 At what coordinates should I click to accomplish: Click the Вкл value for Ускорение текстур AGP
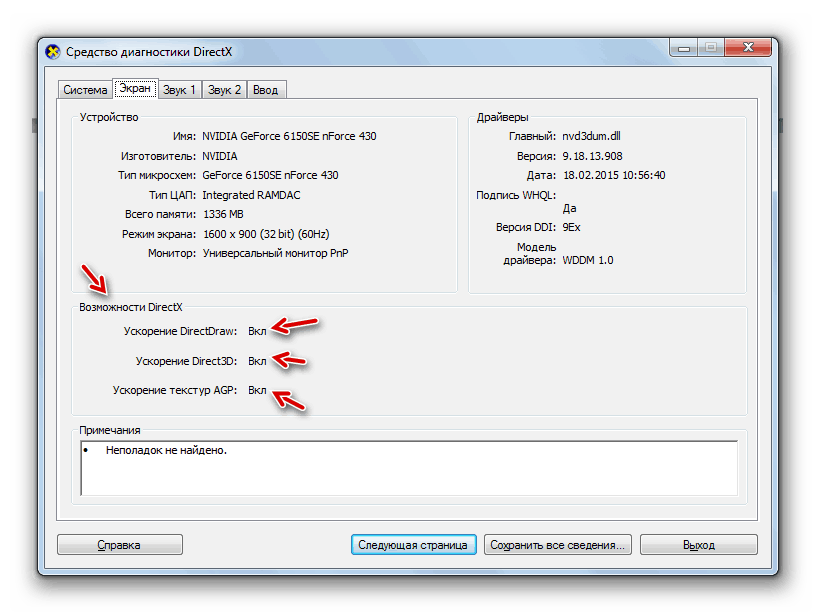(x=257, y=390)
